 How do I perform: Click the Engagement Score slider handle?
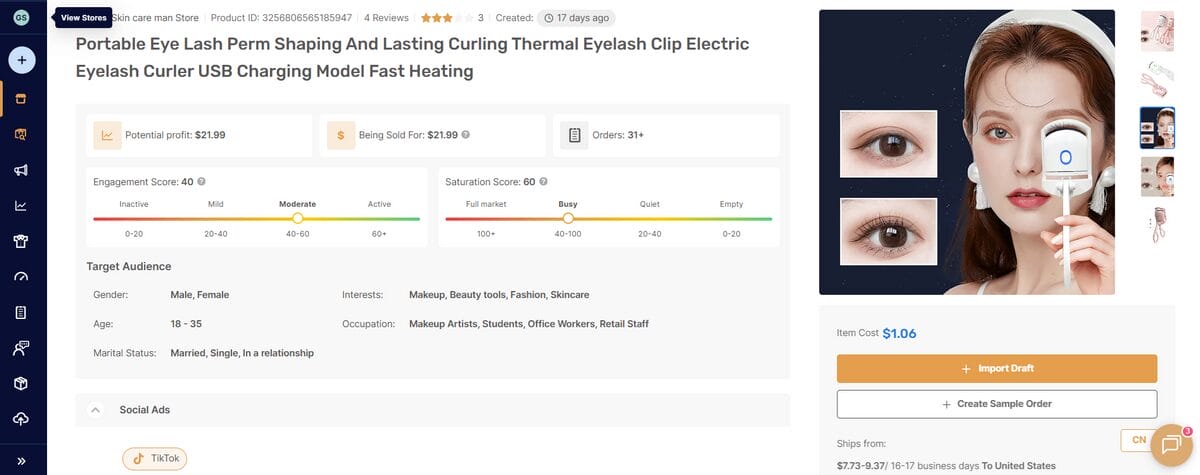click(x=297, y=218)
